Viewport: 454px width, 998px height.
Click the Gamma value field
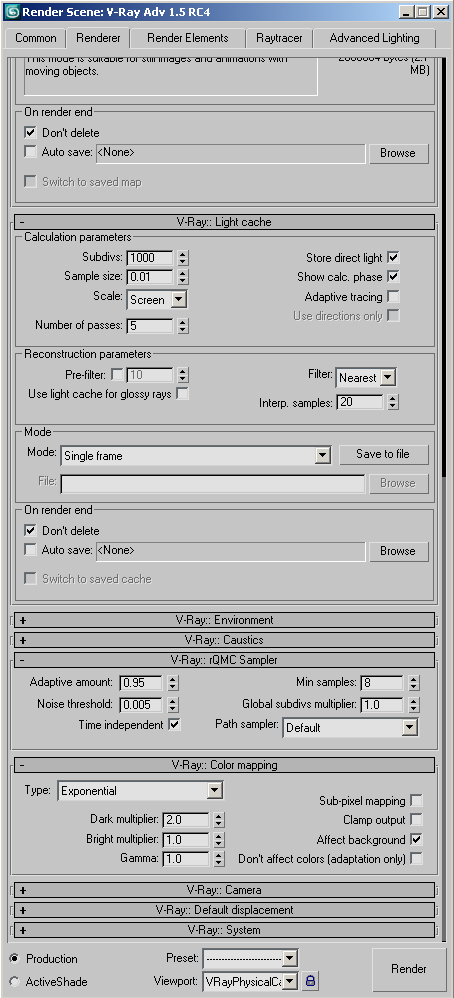click(x=186, y=859)
